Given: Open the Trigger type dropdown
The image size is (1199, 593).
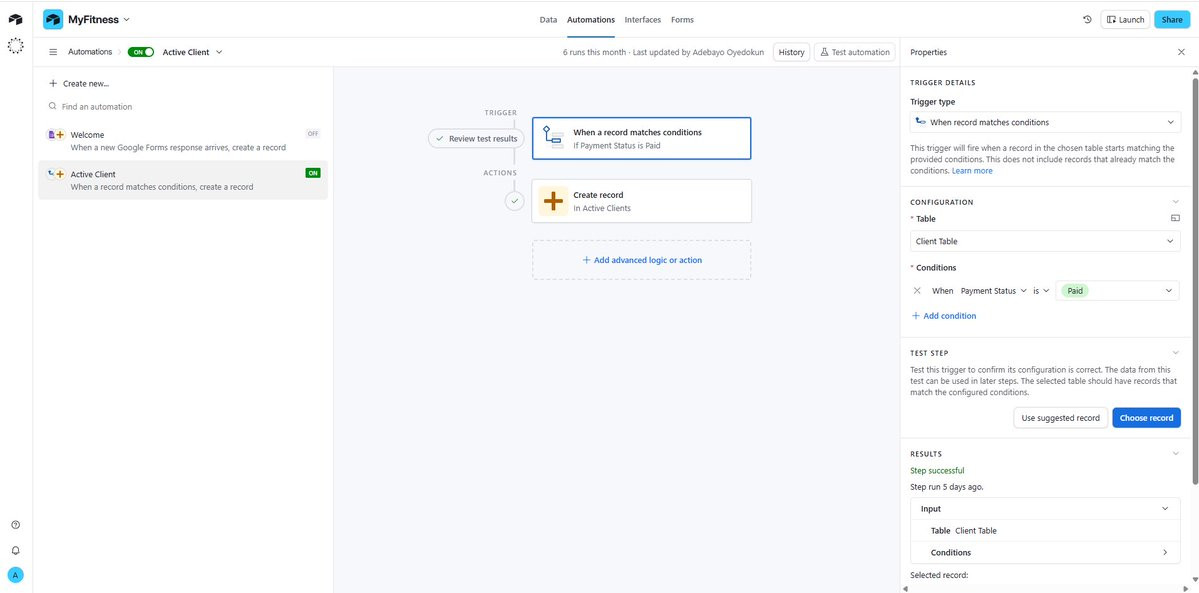Looking at the screenshot, I should [x=1045, y=122].
